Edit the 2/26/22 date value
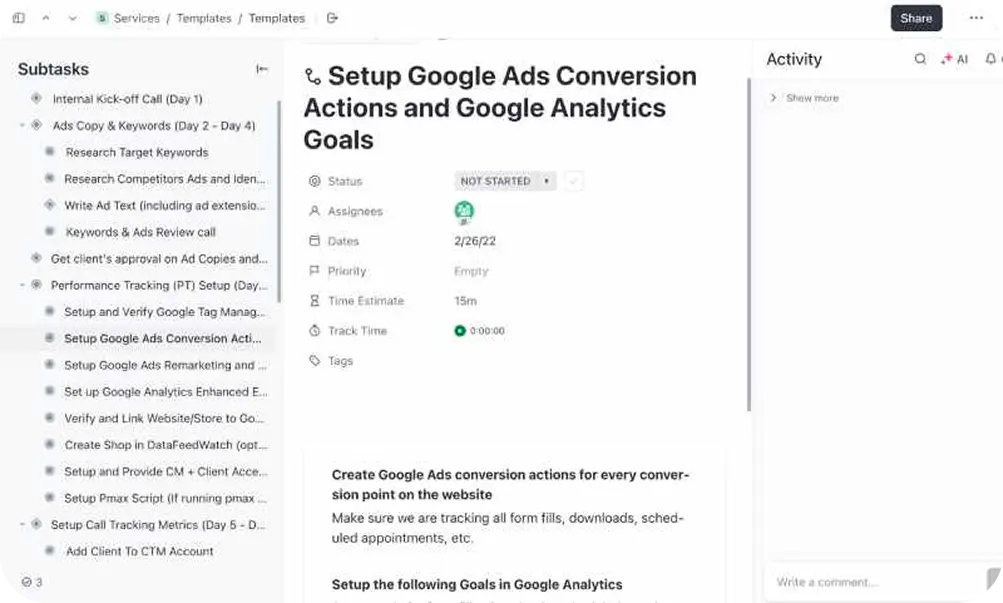This screenshot has height=603, width=1003. pos(475,241)
